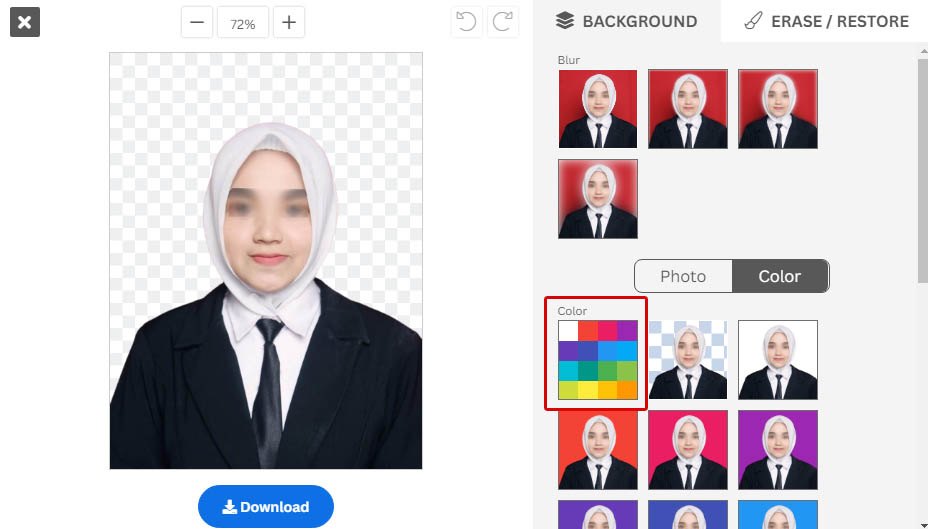The image size is (928, 529).
Task: Click the right panel vertical scrollbar
Action: point(923,169)
